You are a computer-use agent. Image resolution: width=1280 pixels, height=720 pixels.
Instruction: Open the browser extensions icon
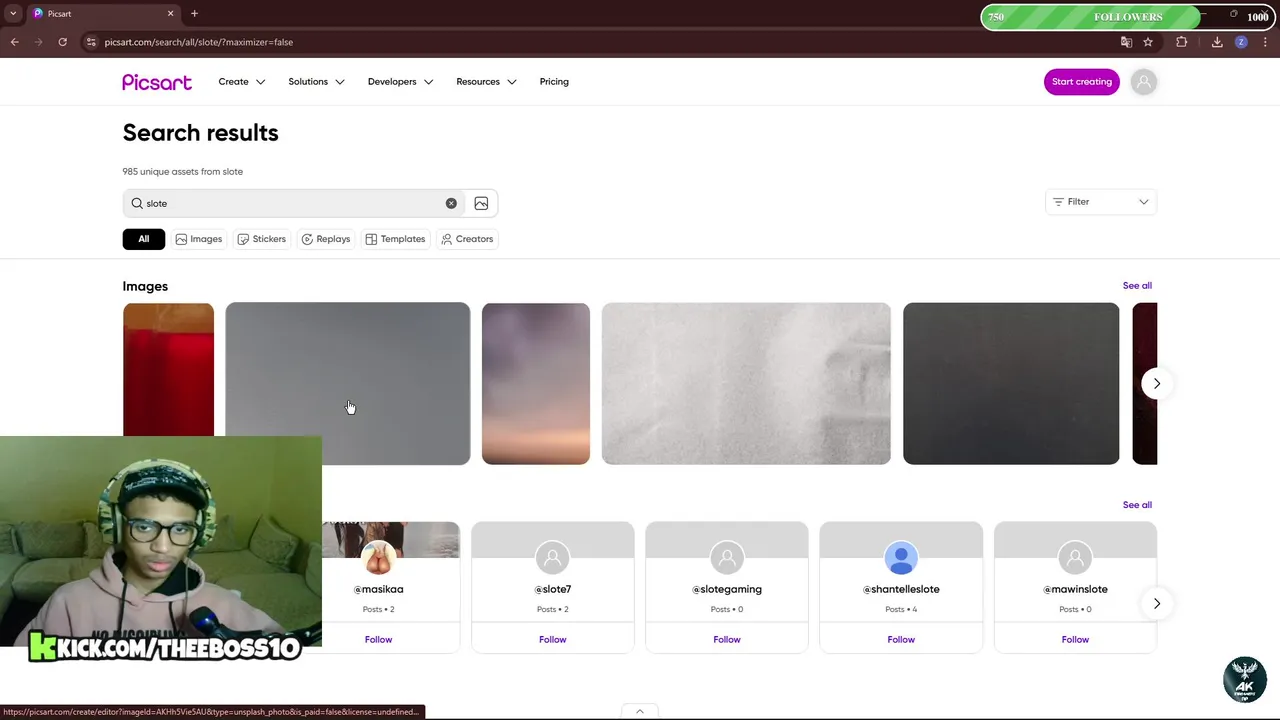pos(1182,42)
